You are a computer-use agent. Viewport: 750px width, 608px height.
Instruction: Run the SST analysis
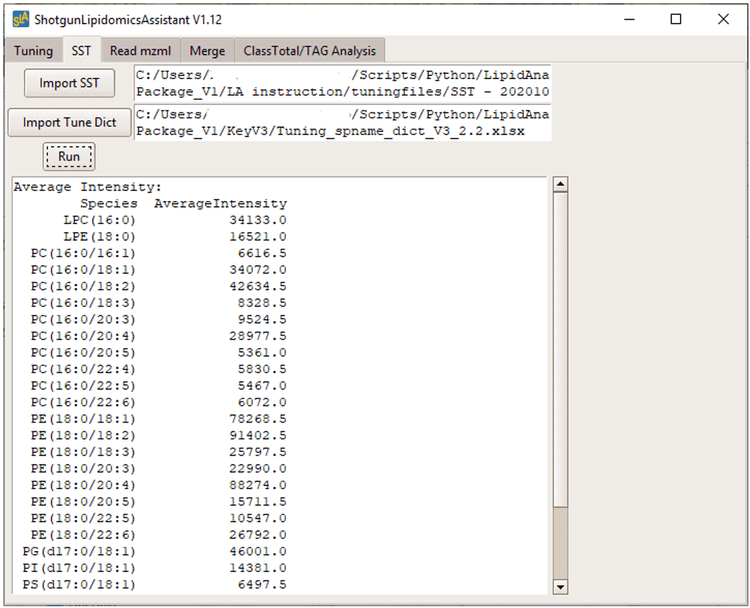pos(69,157)
